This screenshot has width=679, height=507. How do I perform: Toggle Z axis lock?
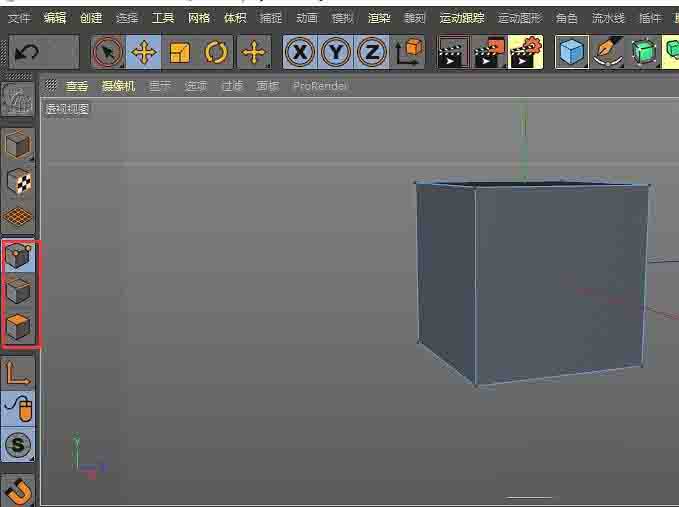(372, 52)
